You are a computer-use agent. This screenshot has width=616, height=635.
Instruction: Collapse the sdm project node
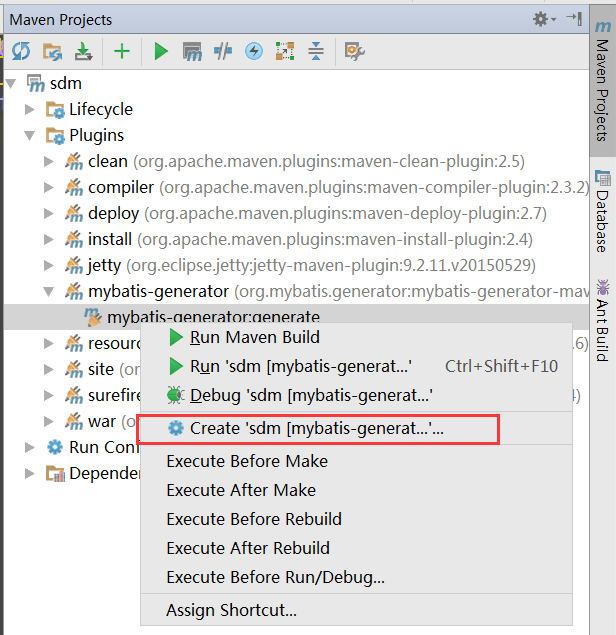[11, 84]
